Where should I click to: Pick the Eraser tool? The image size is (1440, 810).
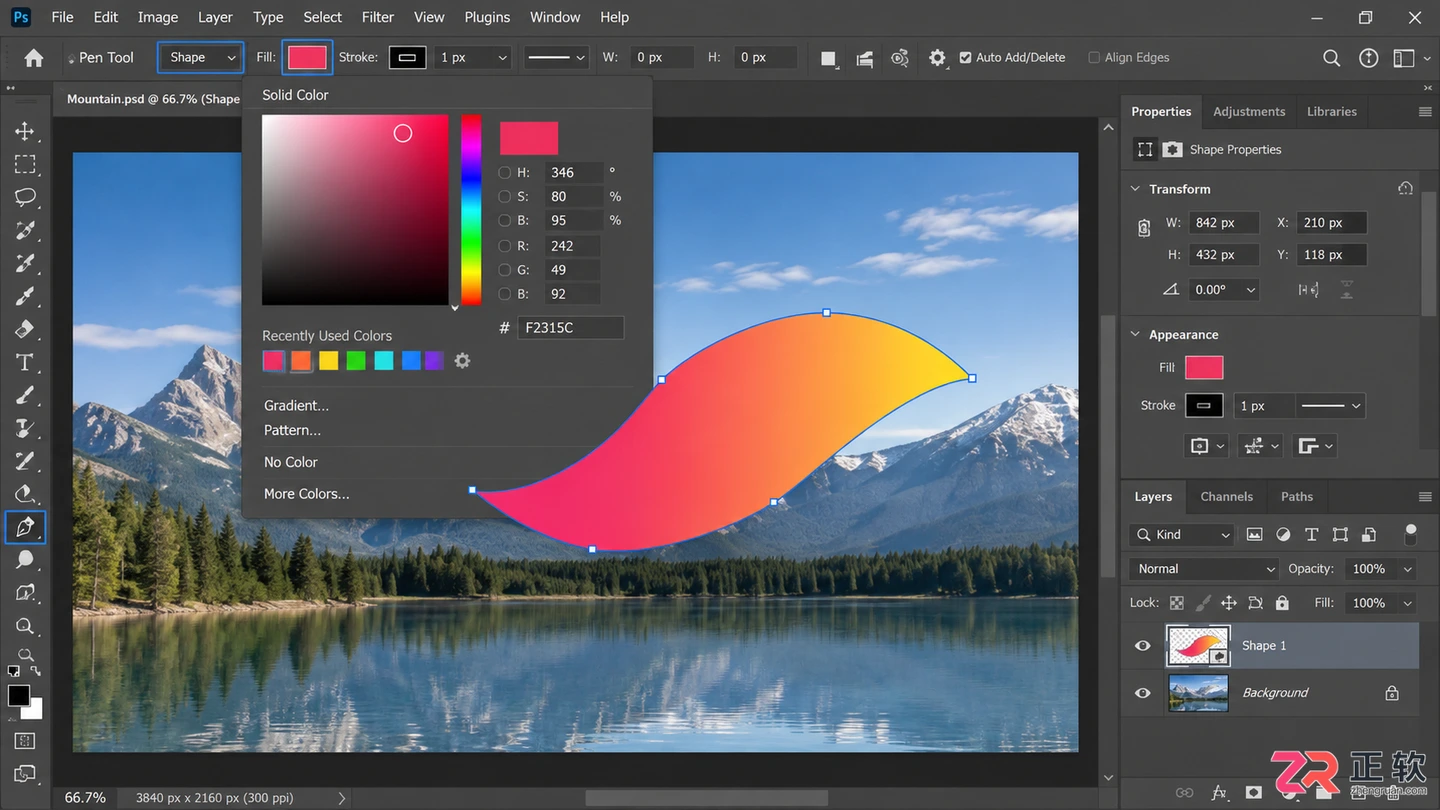[25, 329]
